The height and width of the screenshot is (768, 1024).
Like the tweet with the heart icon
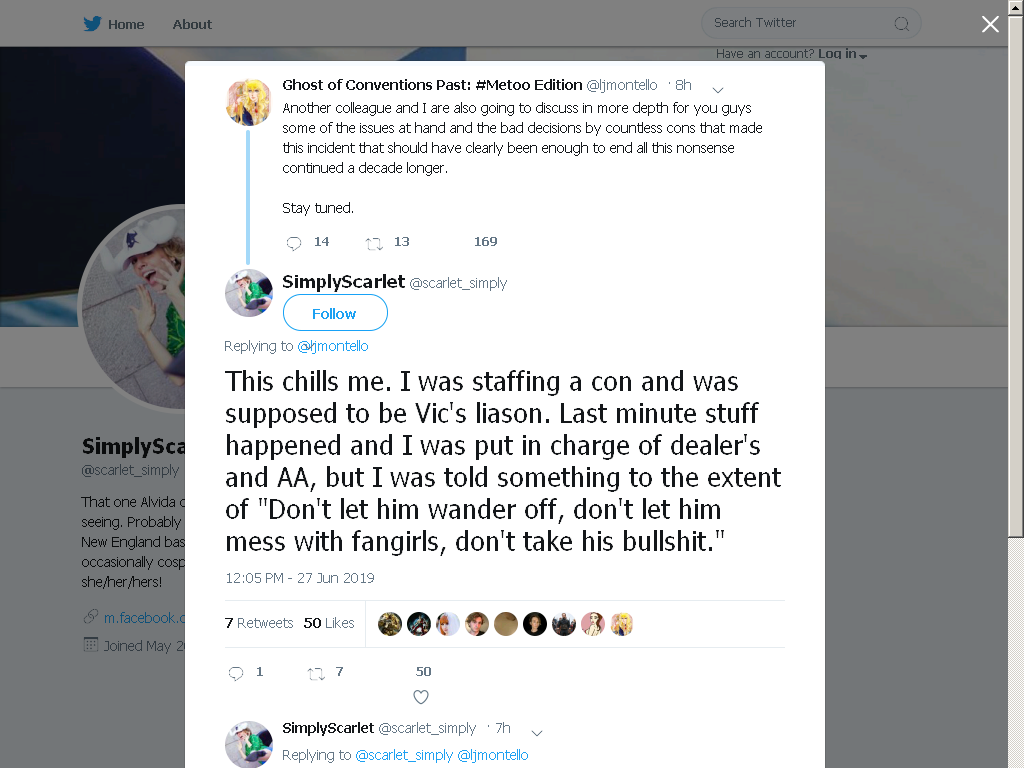(x=421, y=697)
